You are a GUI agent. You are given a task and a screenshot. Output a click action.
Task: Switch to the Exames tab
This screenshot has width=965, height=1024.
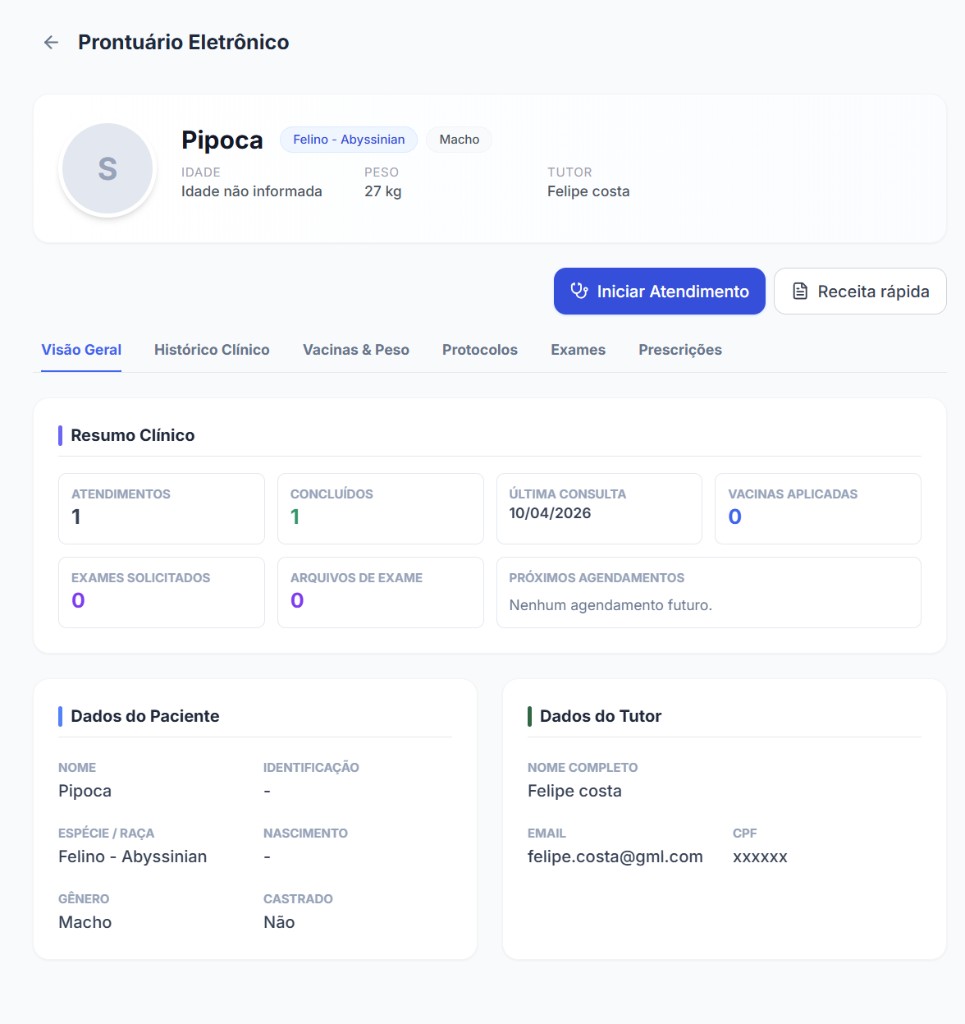pos(578,349)
